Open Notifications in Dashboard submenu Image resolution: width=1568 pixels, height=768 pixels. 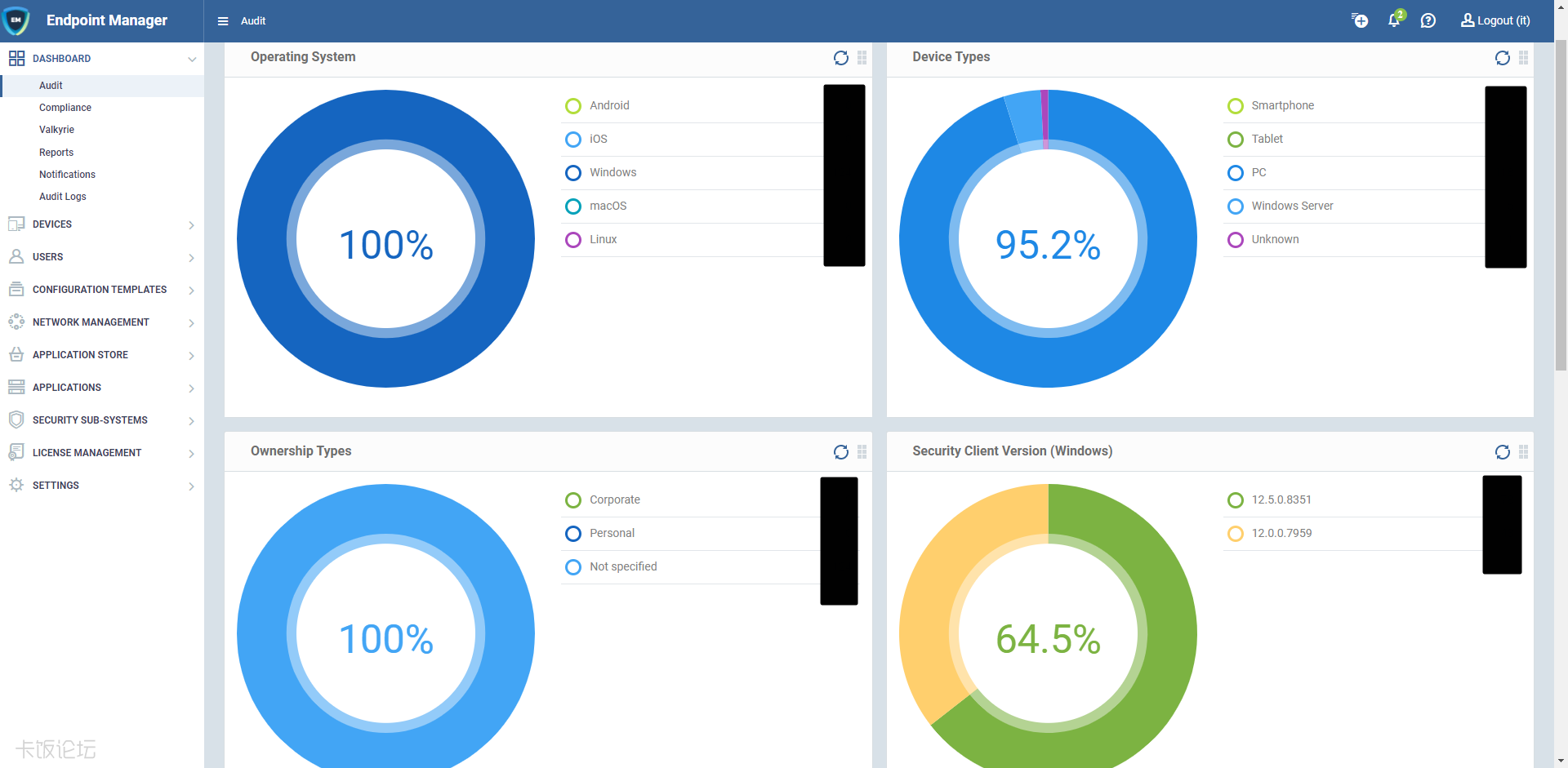click(67, 175)
